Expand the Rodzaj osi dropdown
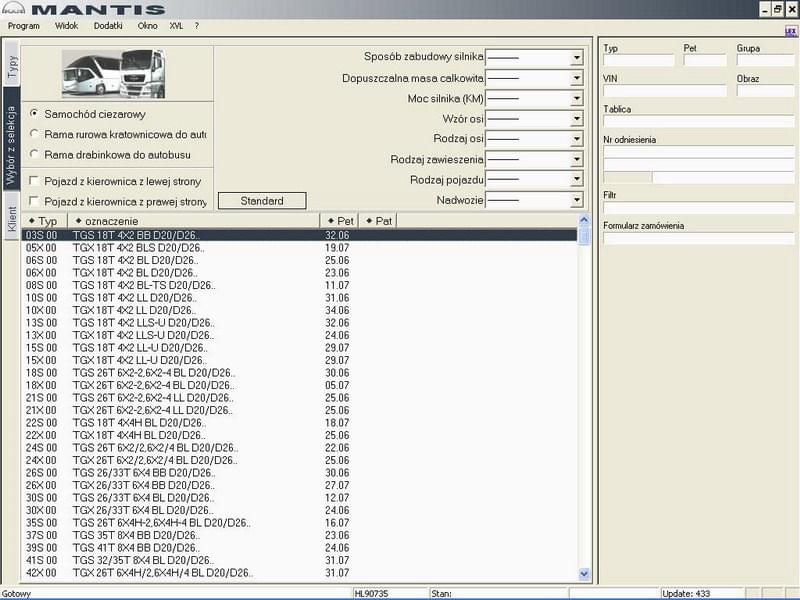 [x=577, y=139]
